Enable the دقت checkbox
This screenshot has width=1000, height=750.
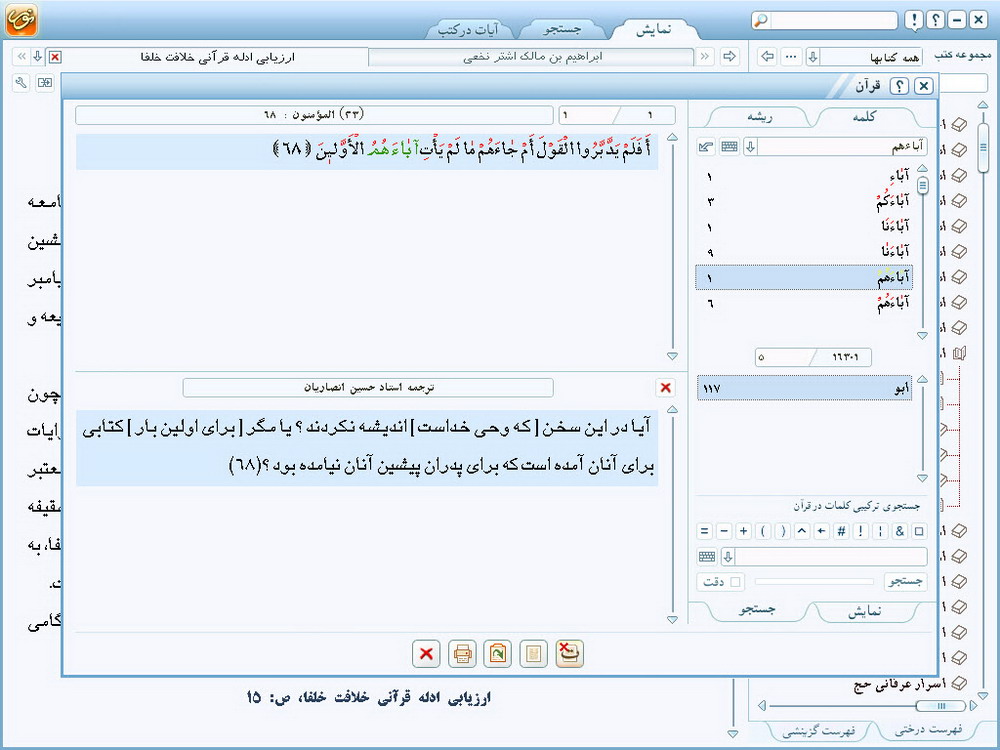pyautogui.click(x=736, y=582)
